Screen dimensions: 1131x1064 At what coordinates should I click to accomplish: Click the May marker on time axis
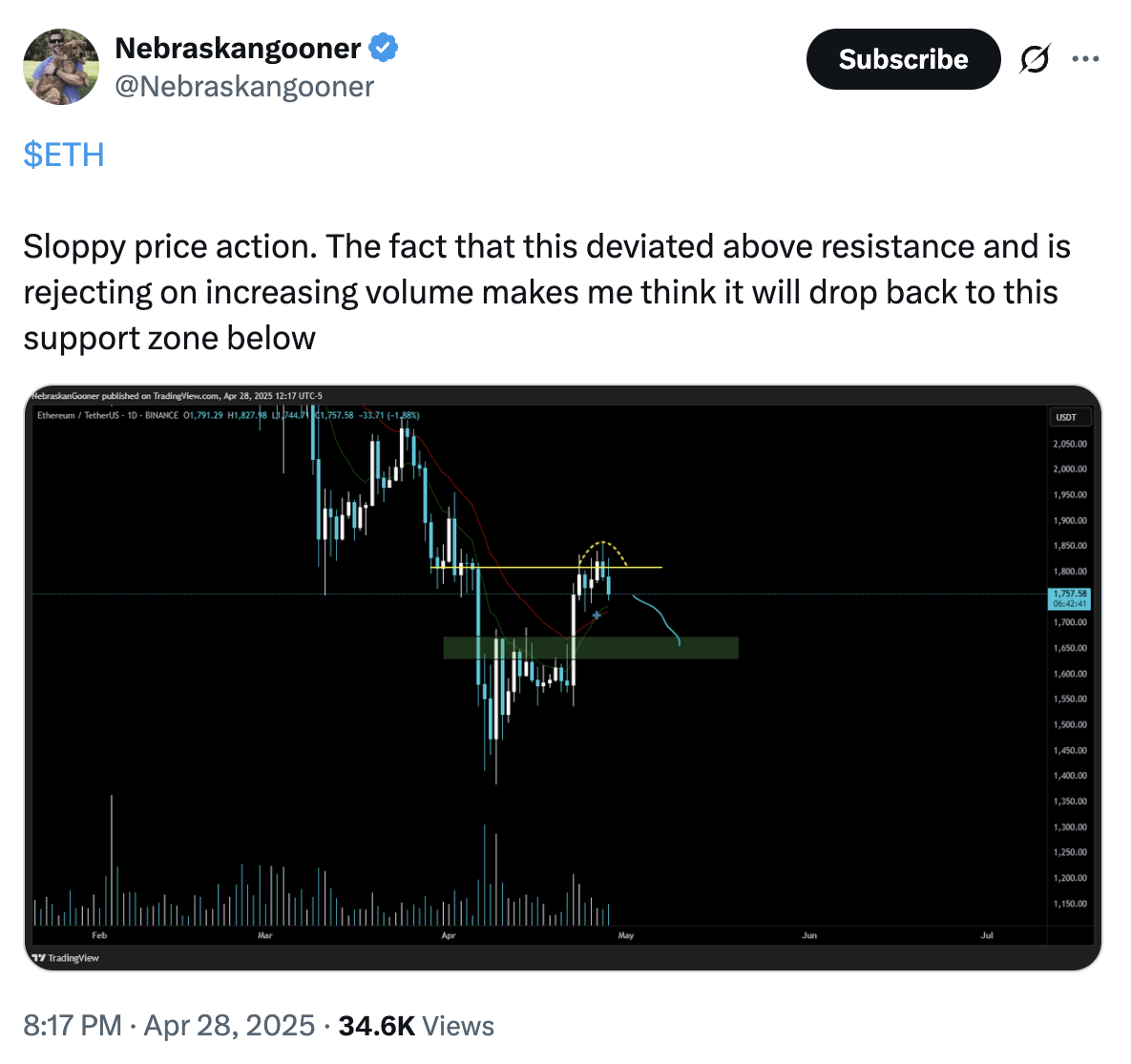(626, 935)
